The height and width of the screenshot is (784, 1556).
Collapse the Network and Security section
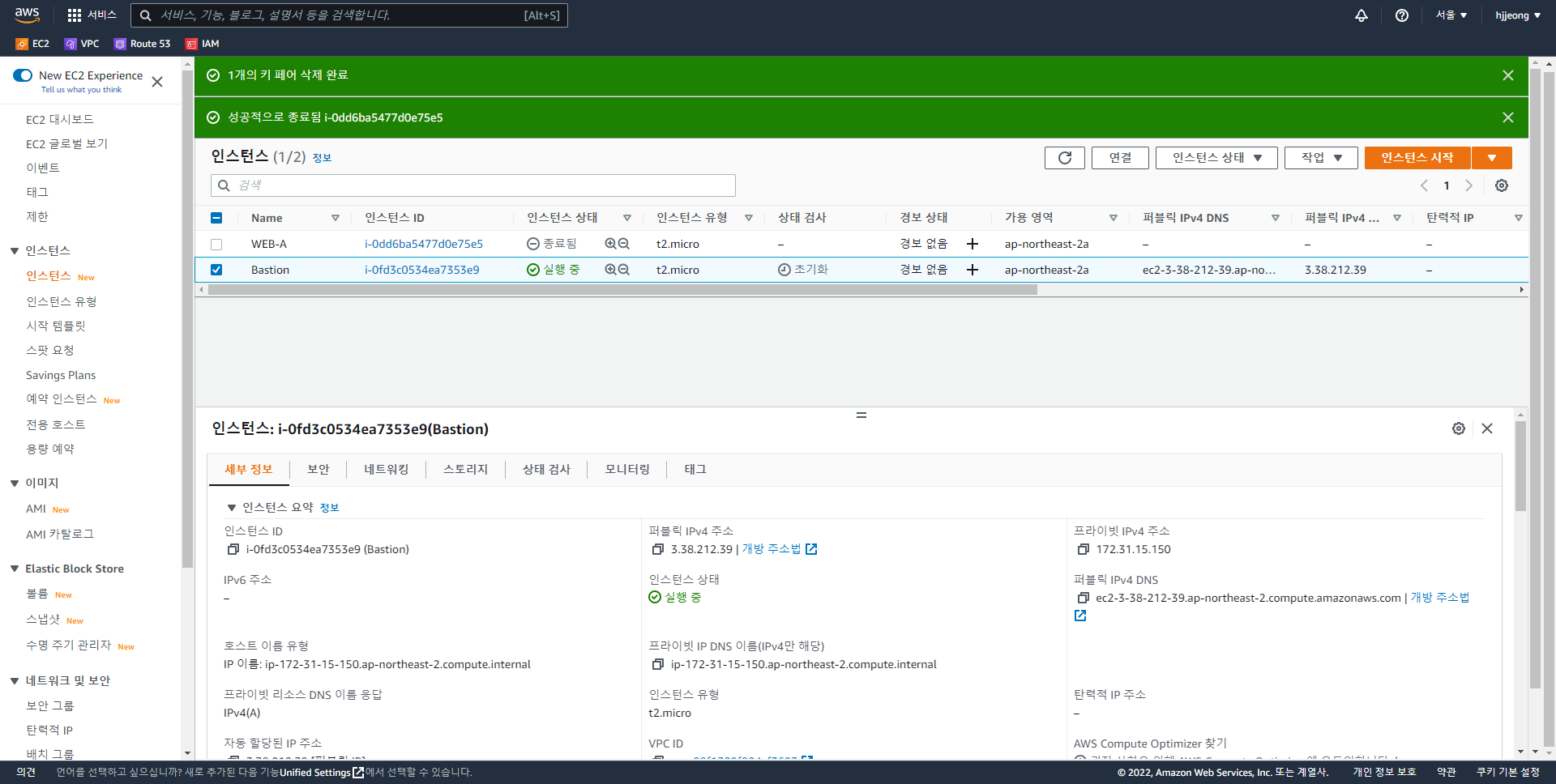[x=15, y=681]
